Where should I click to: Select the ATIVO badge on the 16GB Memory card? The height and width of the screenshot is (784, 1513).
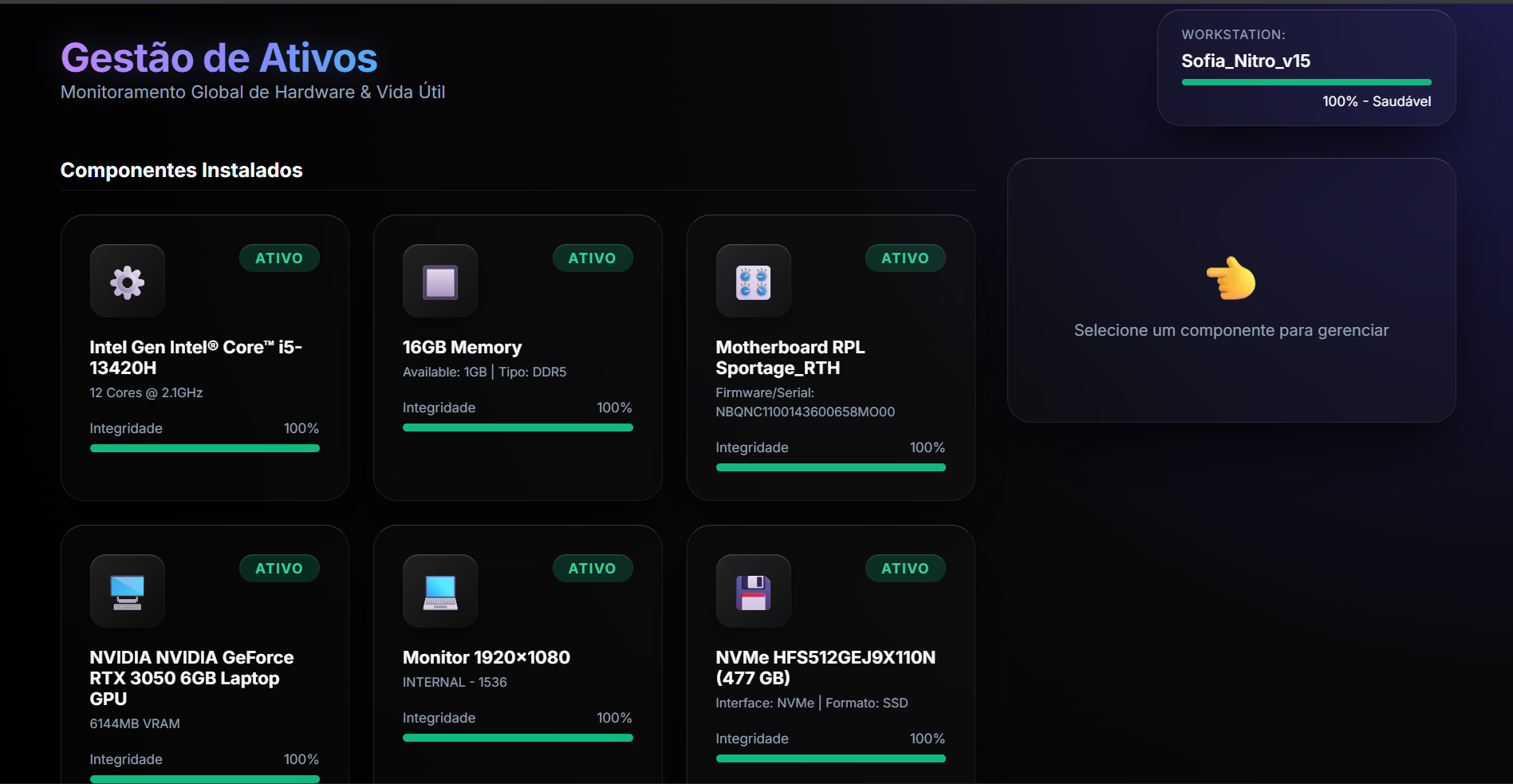pyautogui.click(x=592, y=258)
